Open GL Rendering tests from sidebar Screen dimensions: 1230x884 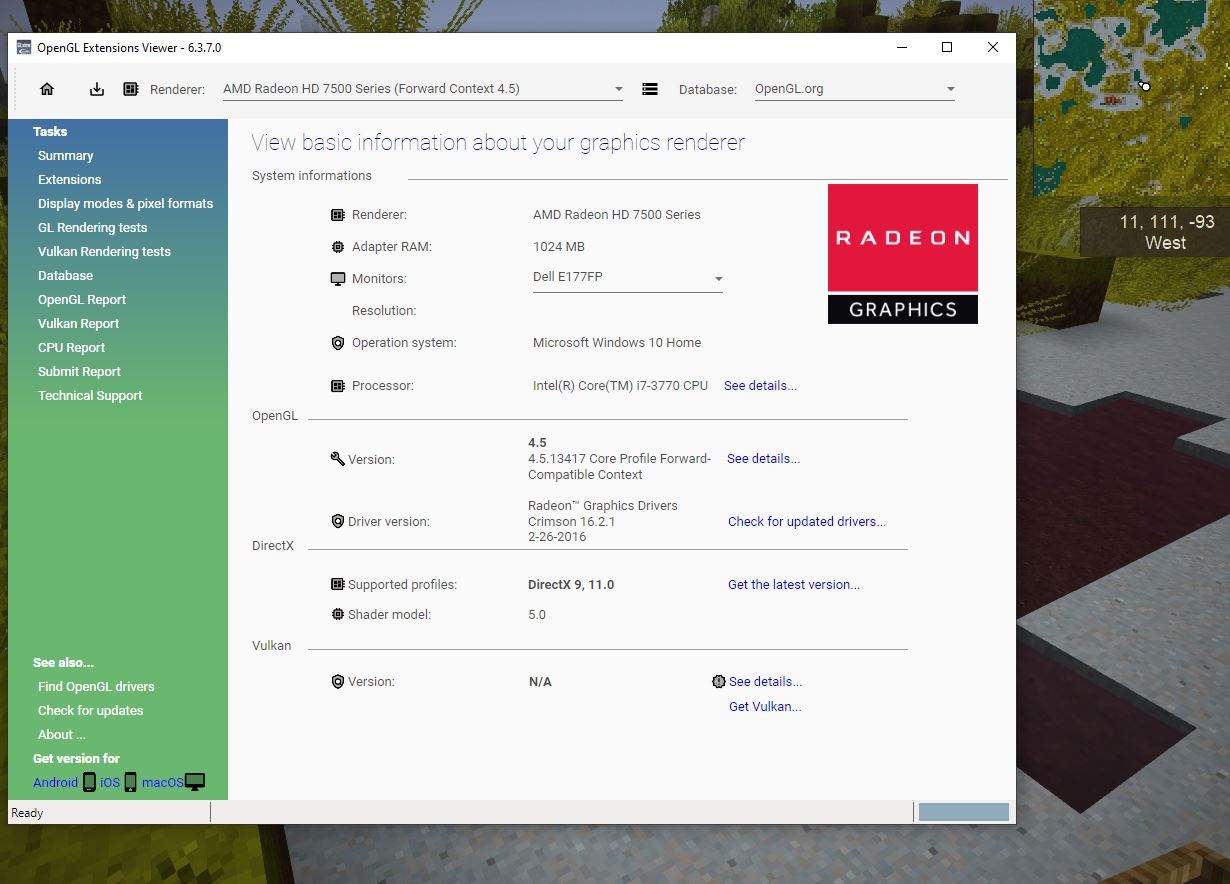(x=92, y=228)
